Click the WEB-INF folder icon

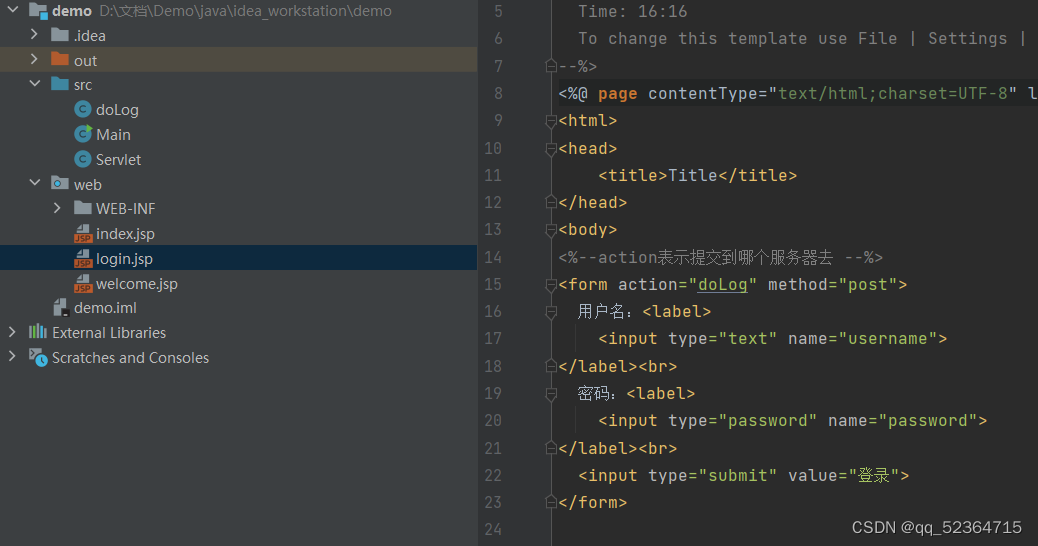(x=83, y=208)
